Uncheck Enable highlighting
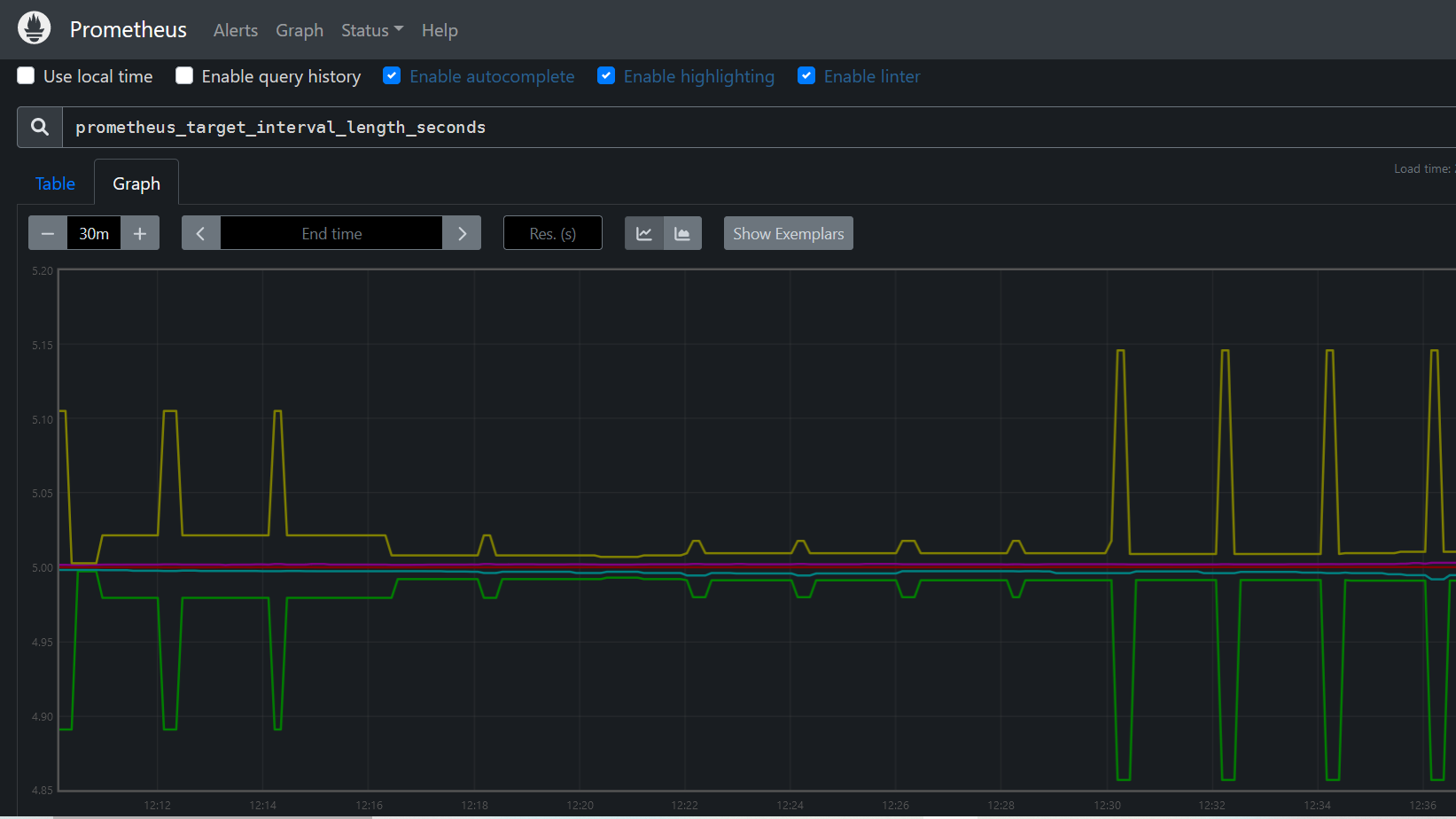The image size is (1456, 819). pos(606,75)
